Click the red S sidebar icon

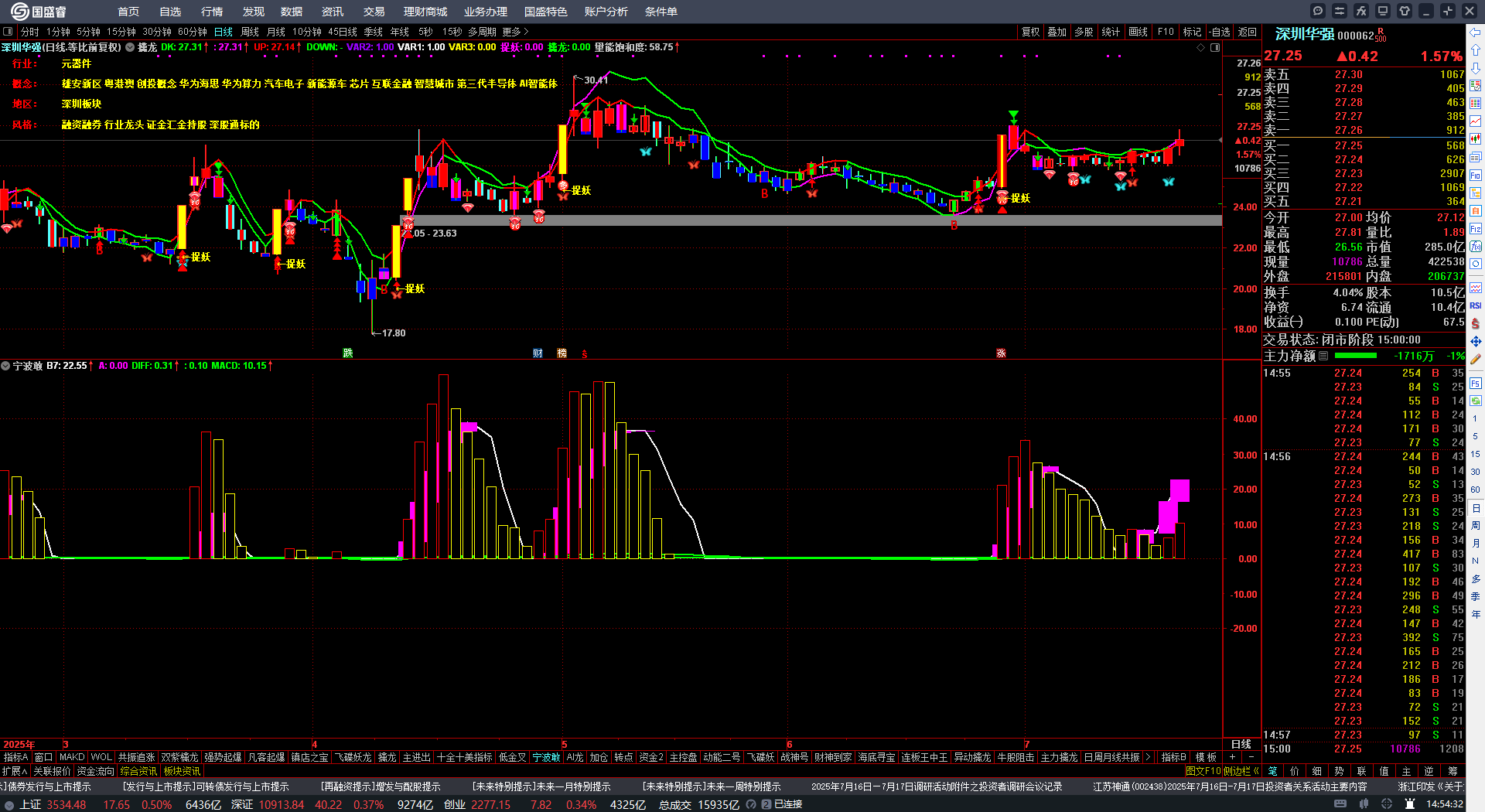pyautogui.click(x=1476, y=323)
